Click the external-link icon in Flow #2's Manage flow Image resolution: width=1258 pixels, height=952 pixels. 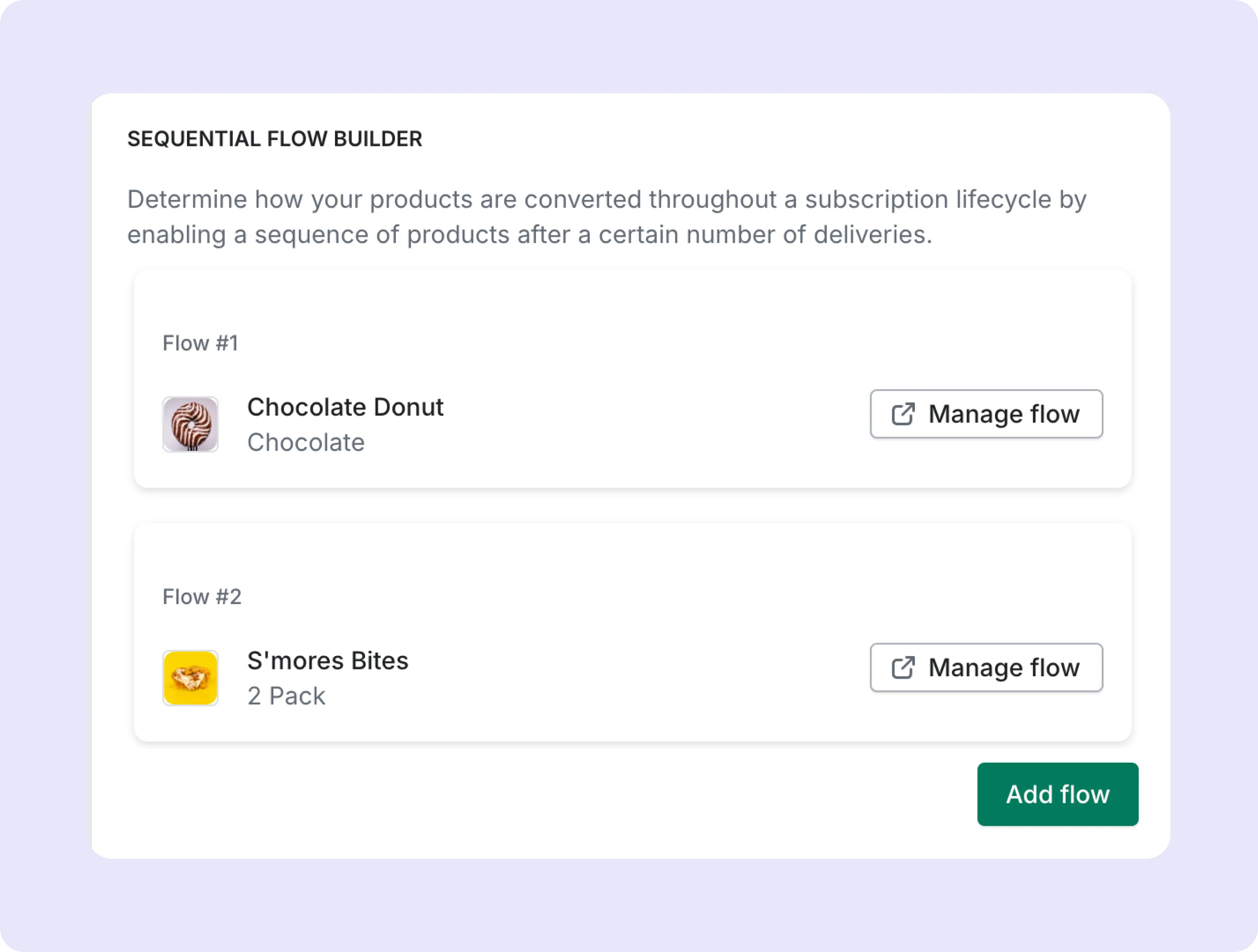pyautogui.click(x=903, y=668)
